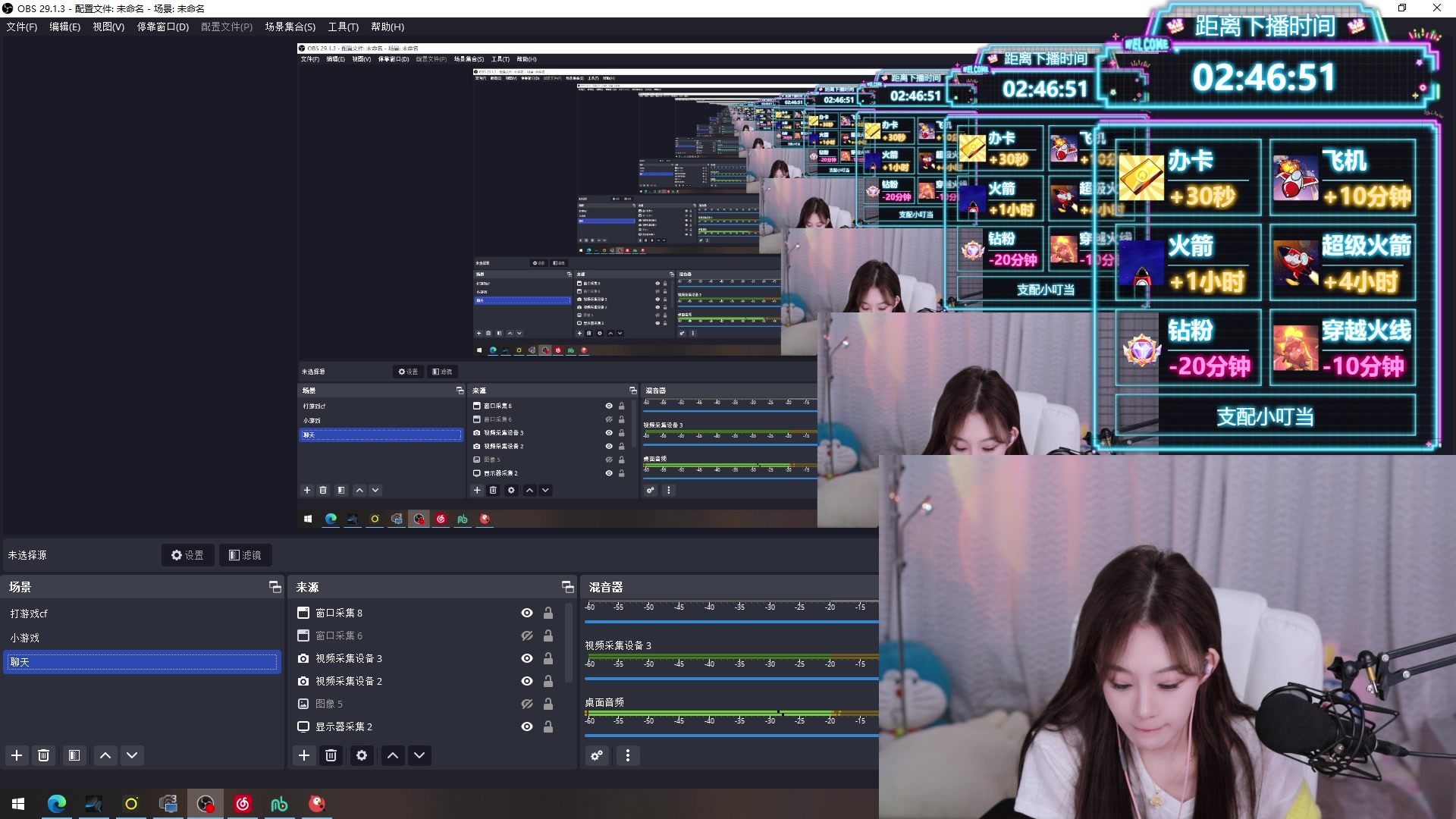The width and height of the screenshot is (1456, 819).
Task: Open the 视图(V) menu
Action: [108, 27]
